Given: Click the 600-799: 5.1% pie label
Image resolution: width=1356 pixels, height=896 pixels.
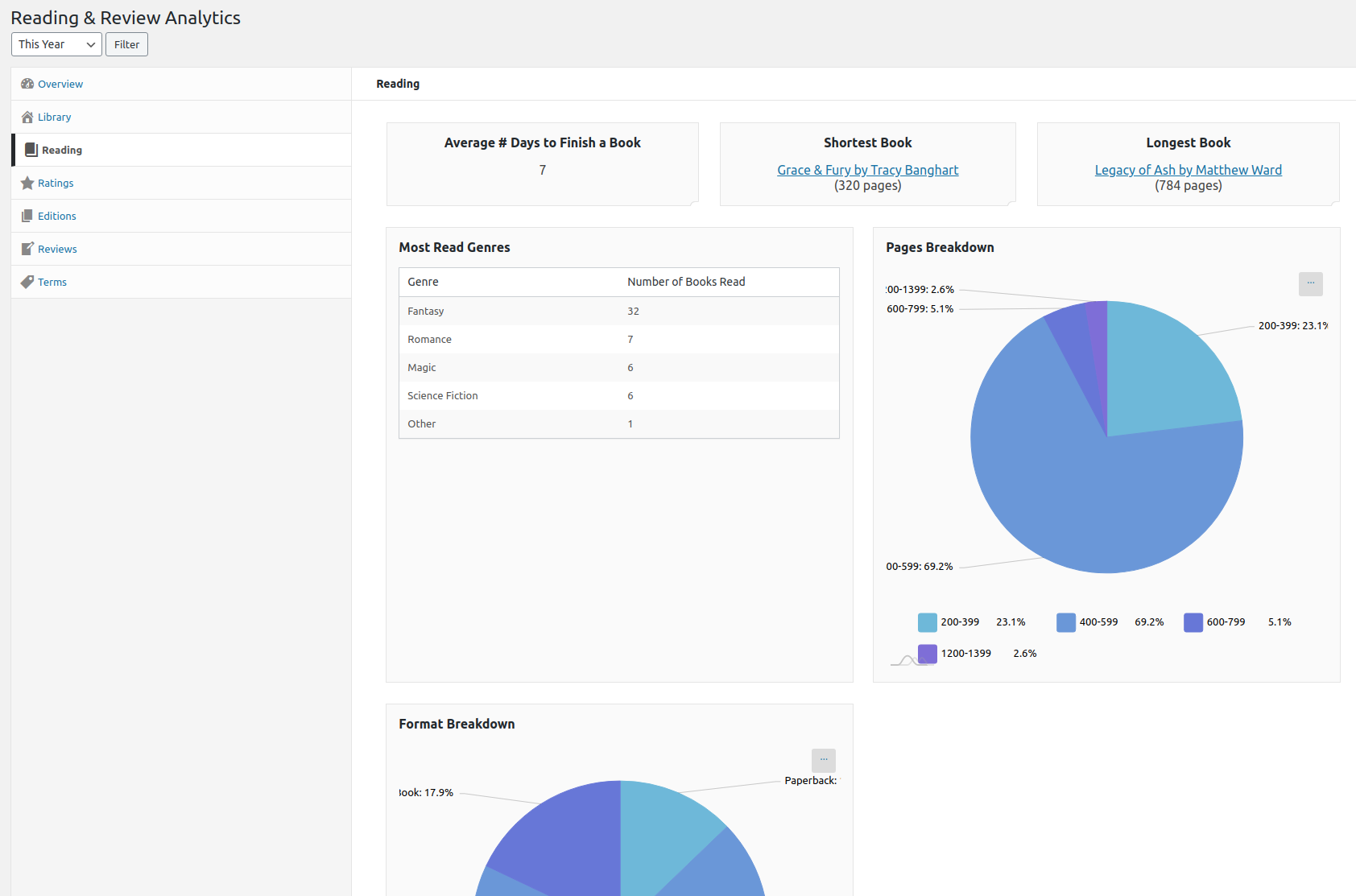Looking at the screenshot, I should [x=920, y=308].
